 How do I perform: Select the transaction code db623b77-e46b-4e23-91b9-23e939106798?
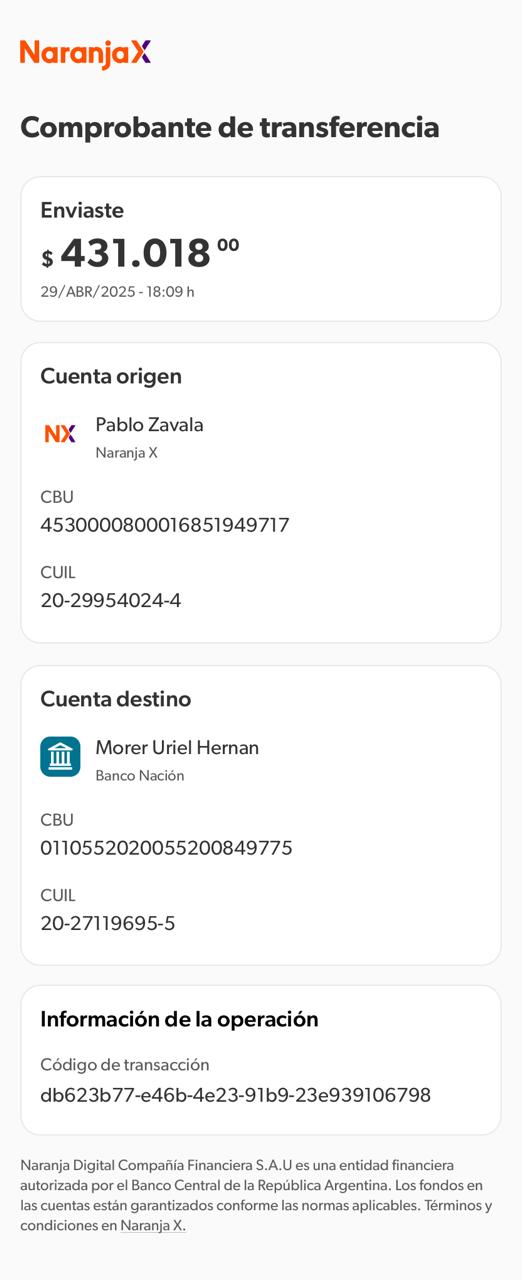(x=236, y=1095)
